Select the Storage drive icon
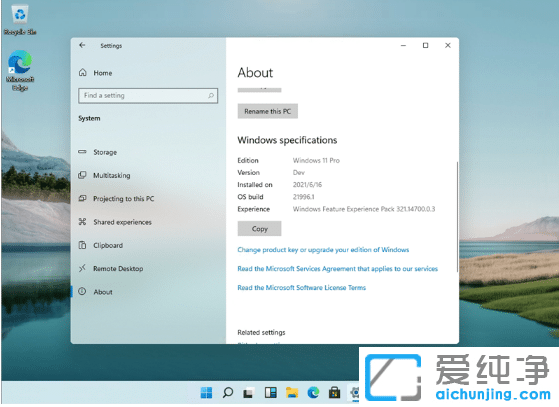559x407 pixels. [82, 152]
